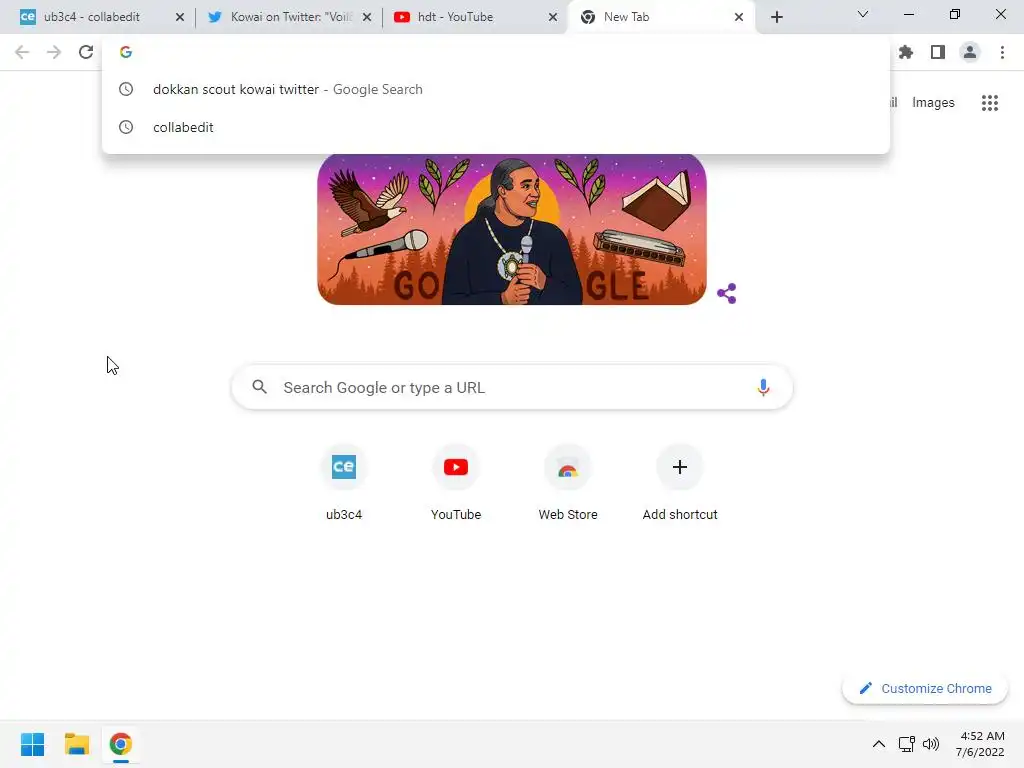The height and width of the screenshot is (768, 1024).
Task: Open the YouTube shortcut tile
Action: pos(456,483)
